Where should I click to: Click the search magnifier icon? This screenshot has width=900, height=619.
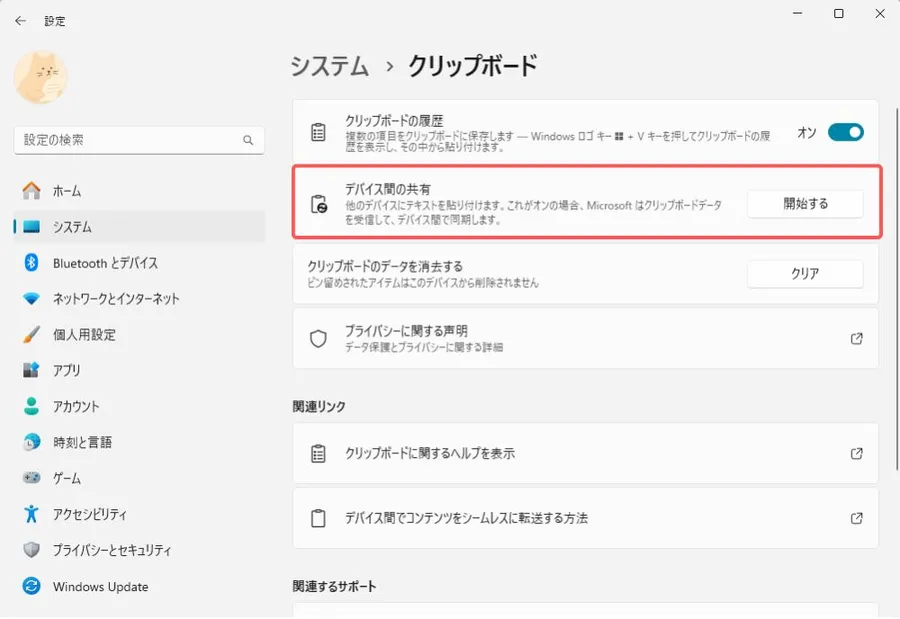(x=248, y=141)
